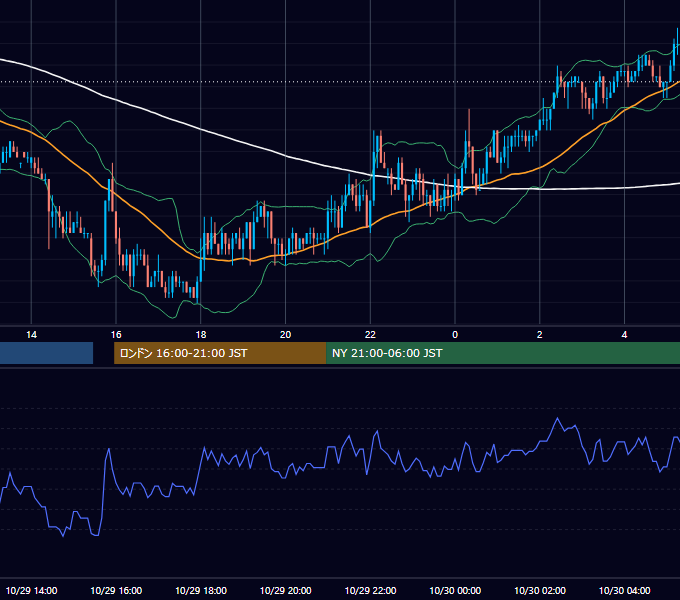Viewport: 680px width, 600px height.
Task: Select the blue session bar before ロンドン
Action: pos(46,353)
